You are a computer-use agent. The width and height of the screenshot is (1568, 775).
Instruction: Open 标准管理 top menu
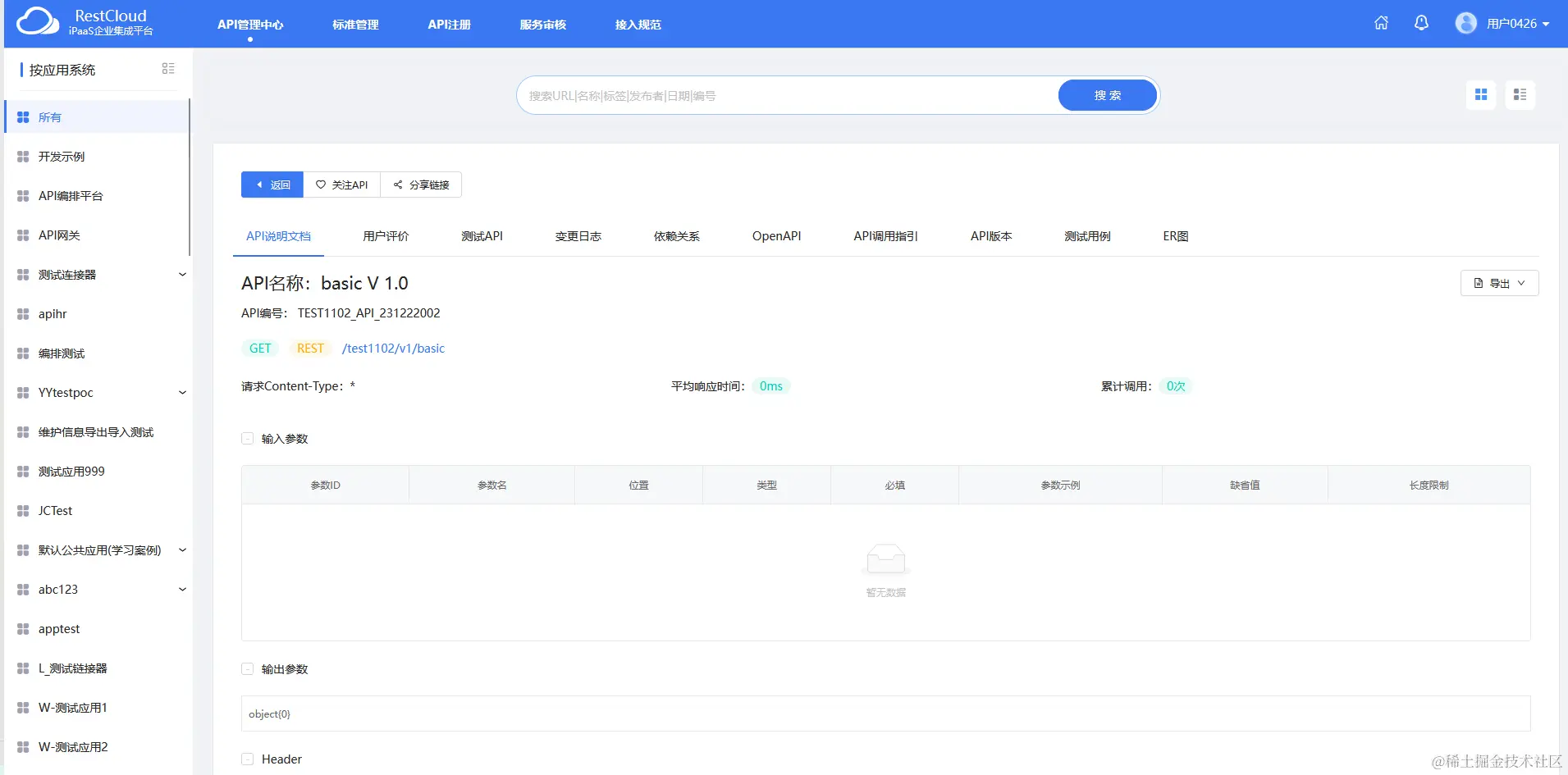tap(355, 25)
